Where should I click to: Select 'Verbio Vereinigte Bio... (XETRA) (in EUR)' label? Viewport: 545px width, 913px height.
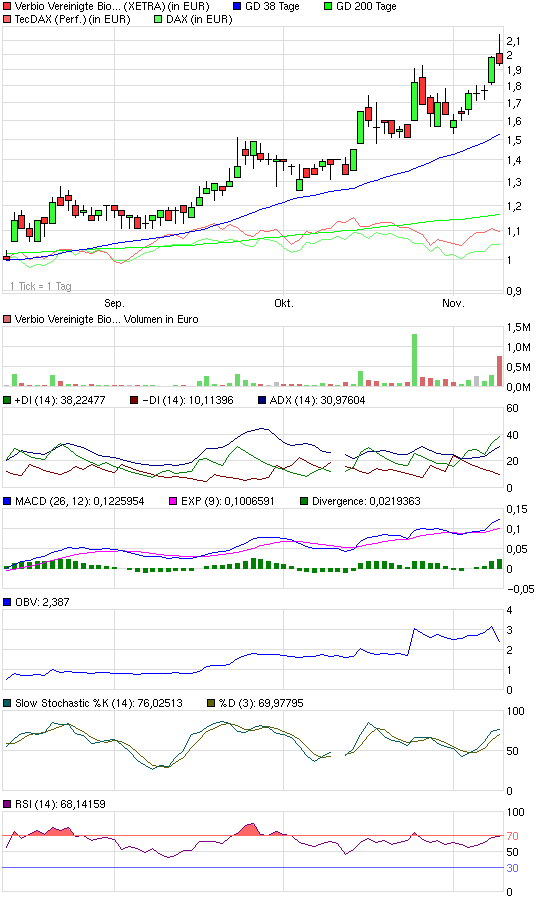(112, 7)
